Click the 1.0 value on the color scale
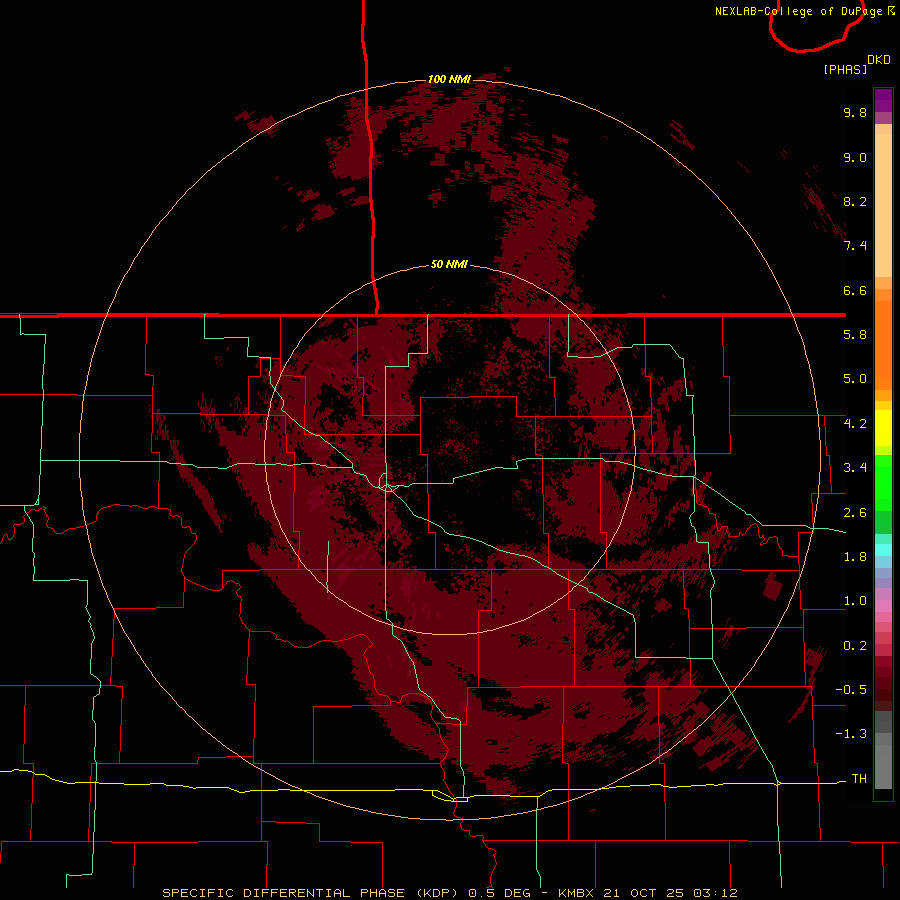The image size is (900, 900). (x=855, y=601)
